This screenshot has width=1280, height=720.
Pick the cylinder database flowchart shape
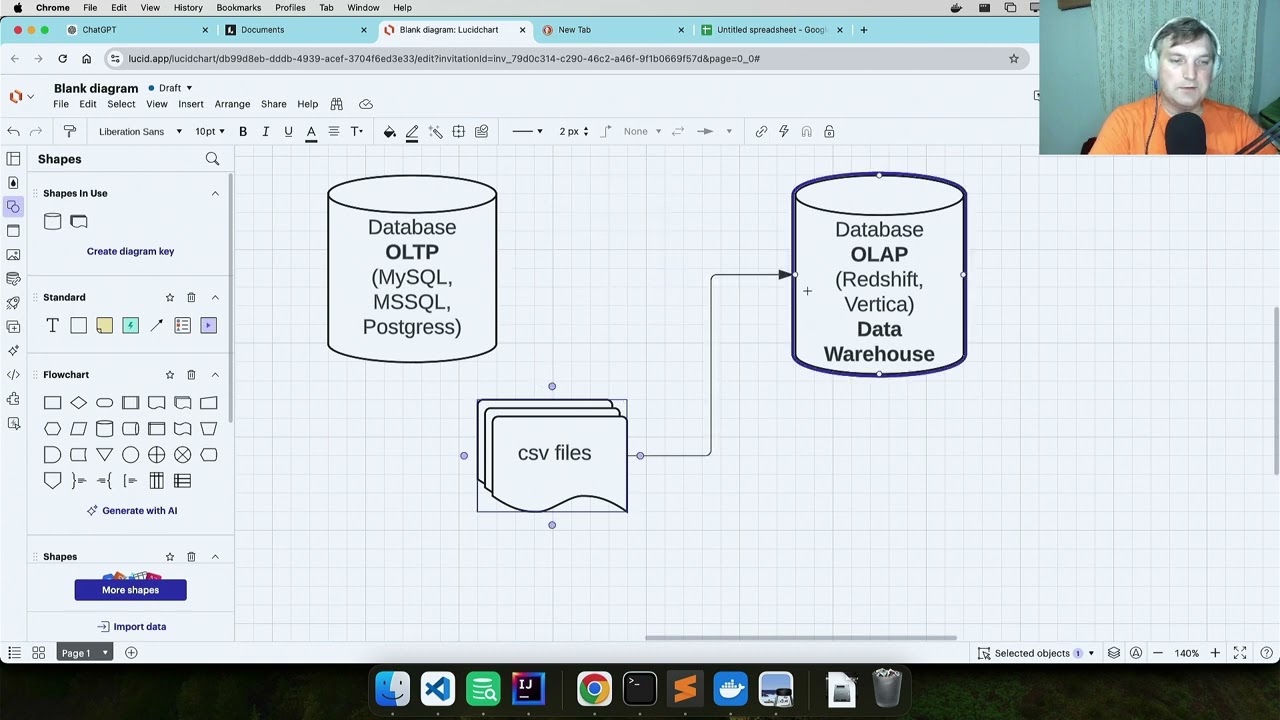click(105, 429)
